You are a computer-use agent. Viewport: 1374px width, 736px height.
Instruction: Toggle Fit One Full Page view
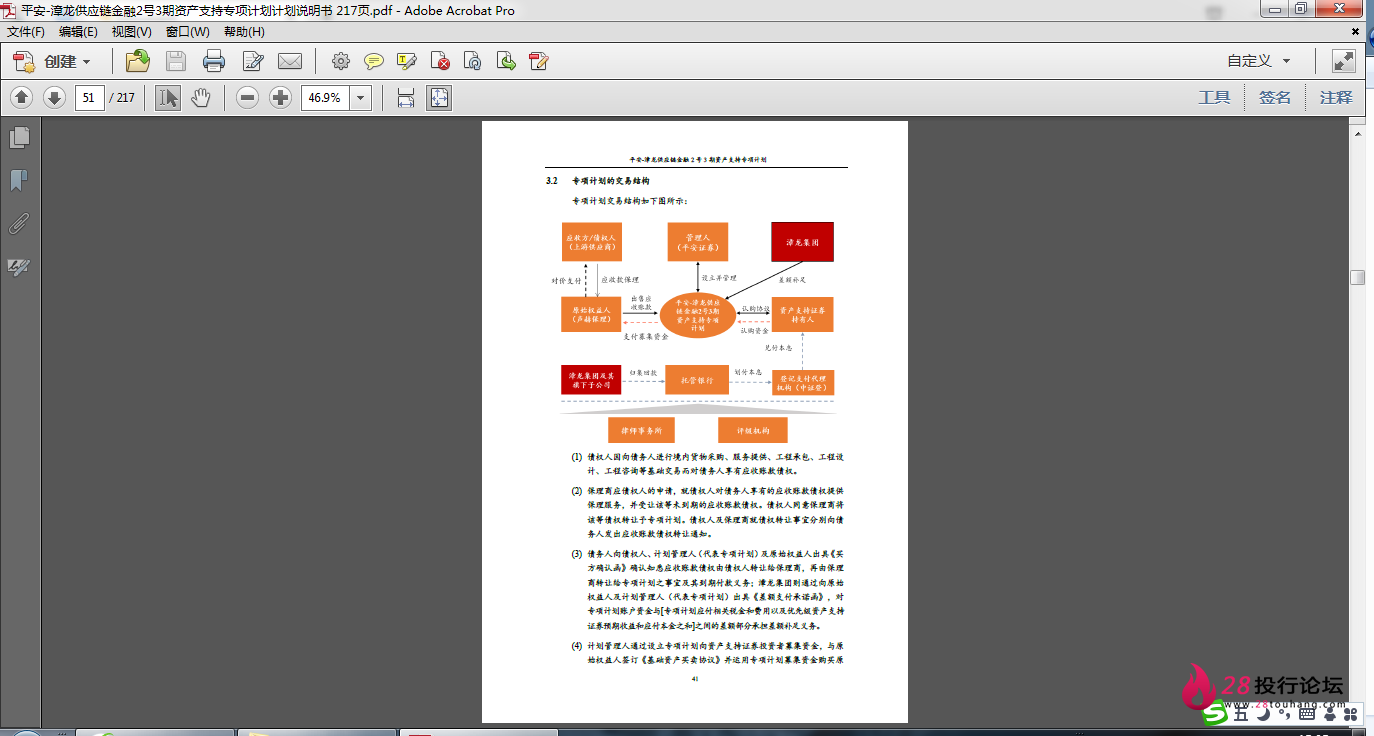439,98
